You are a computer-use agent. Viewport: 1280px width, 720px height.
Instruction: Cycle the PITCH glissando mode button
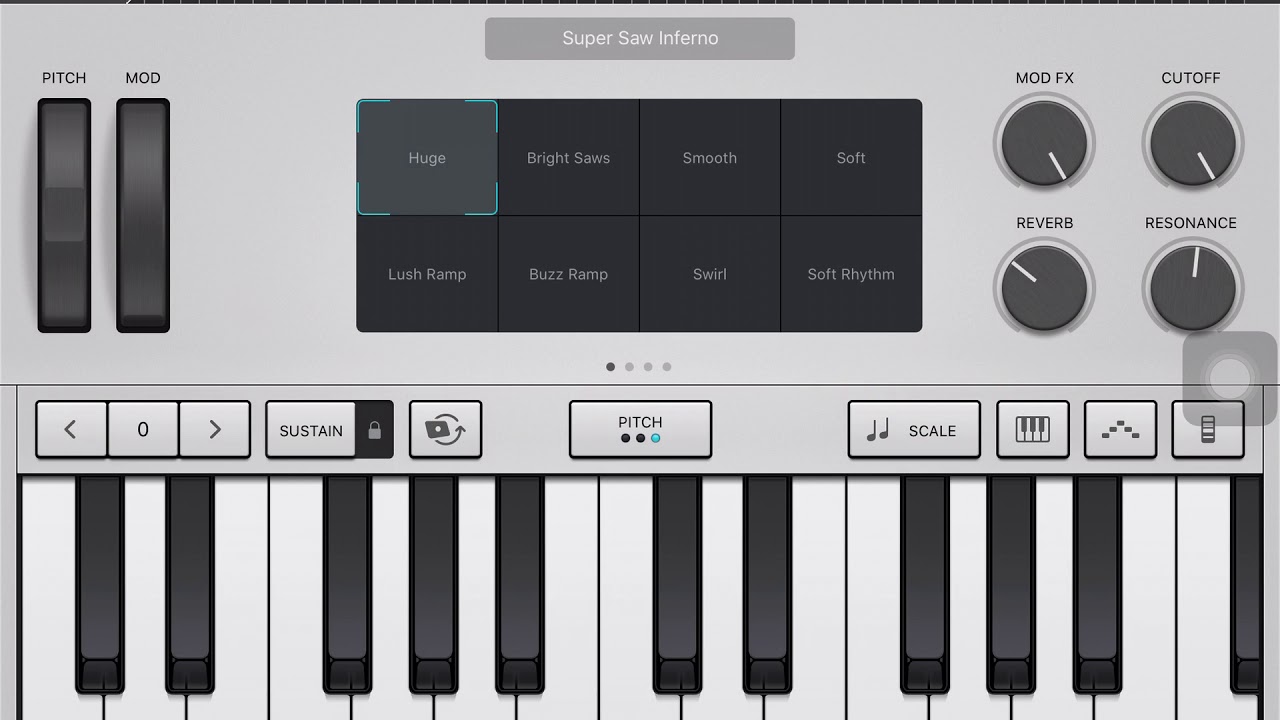coord(640,430)
